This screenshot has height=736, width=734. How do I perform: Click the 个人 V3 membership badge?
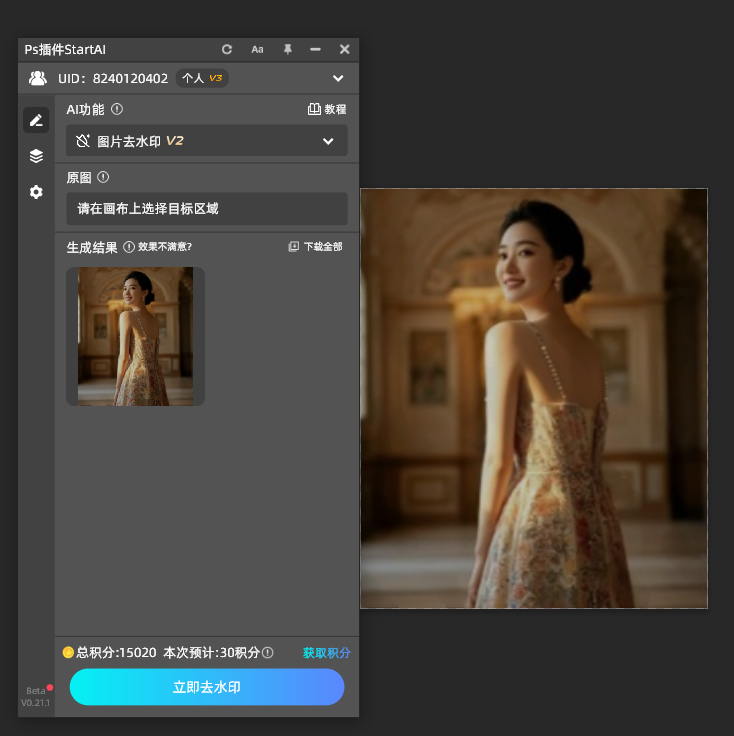pyautogui.click(x=202, y=78)
